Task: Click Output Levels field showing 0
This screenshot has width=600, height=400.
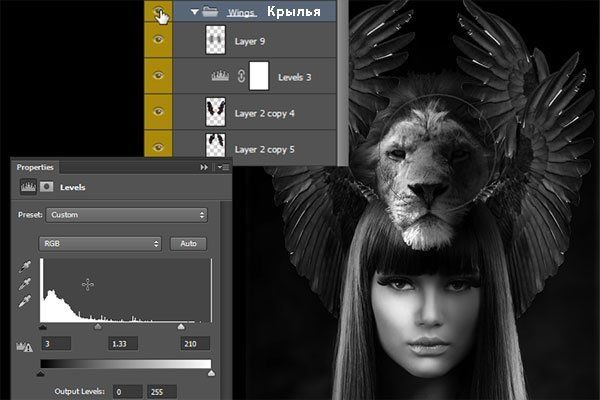Action: click(x=128, y=392)
